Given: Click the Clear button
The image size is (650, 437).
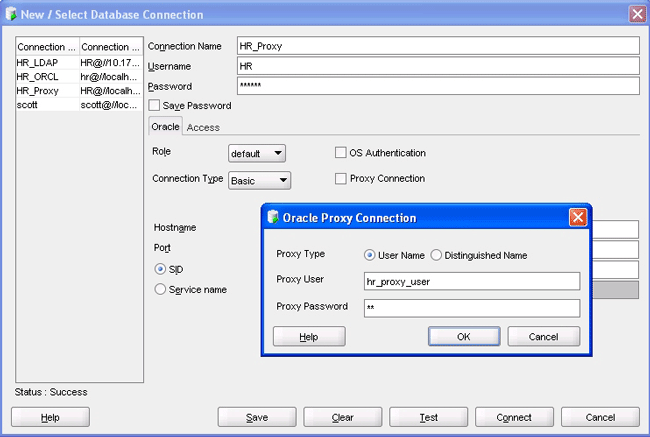Looking at the screenshot, I should pyautogui.click(x=342, y=417).
